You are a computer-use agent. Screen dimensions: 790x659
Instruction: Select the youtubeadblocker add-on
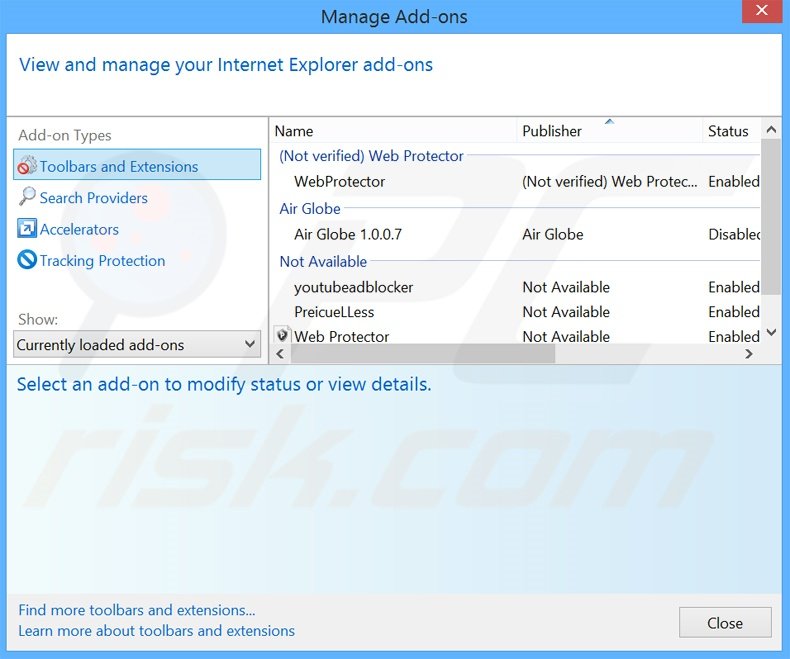pyautogui.click(x=354, y=287)
